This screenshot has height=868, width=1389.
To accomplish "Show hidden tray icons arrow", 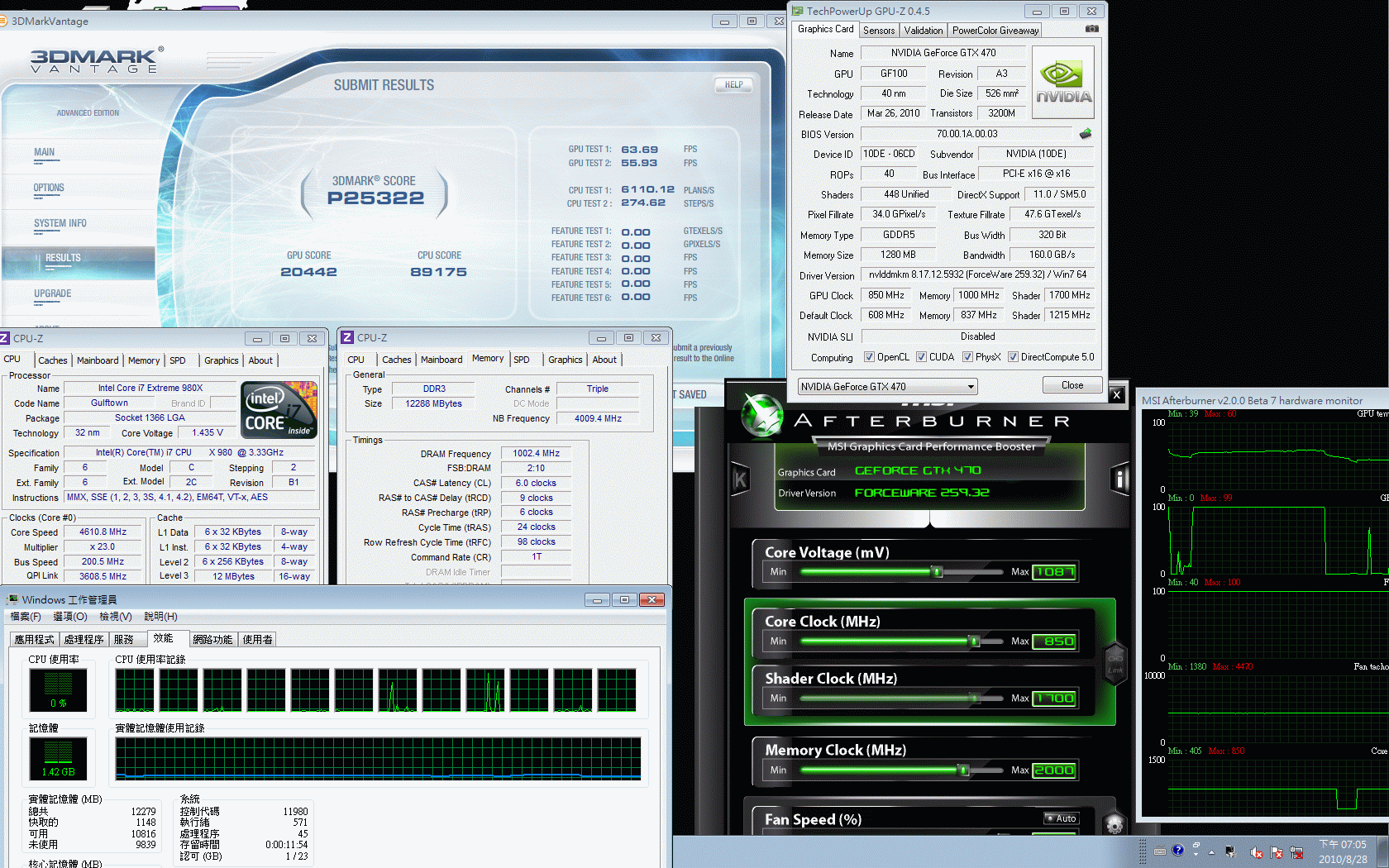I will [x=1211, y=852].
